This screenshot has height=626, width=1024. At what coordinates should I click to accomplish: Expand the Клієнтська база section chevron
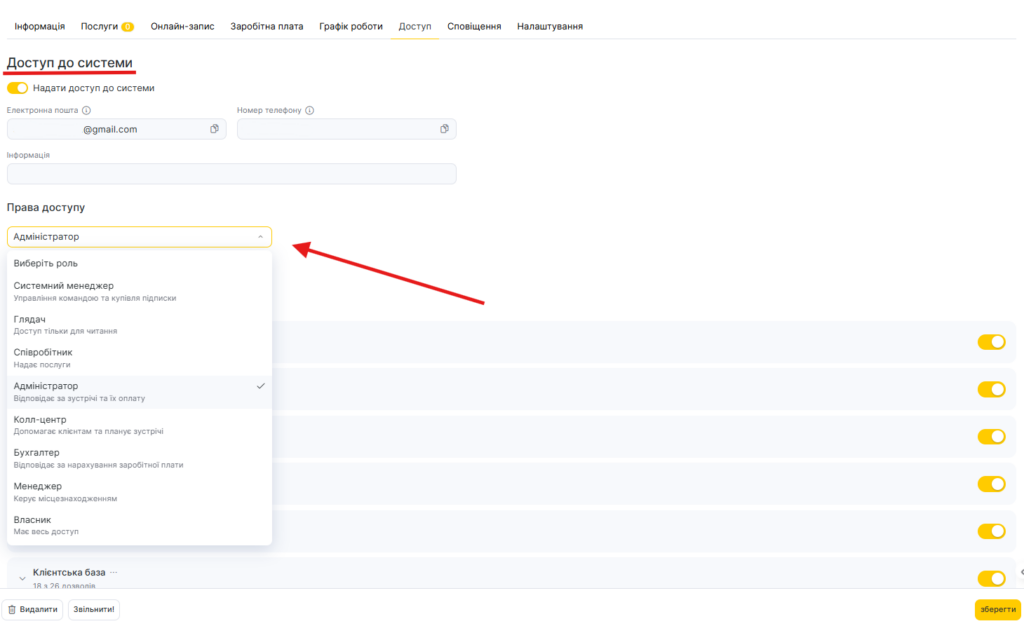coord(21,578)
